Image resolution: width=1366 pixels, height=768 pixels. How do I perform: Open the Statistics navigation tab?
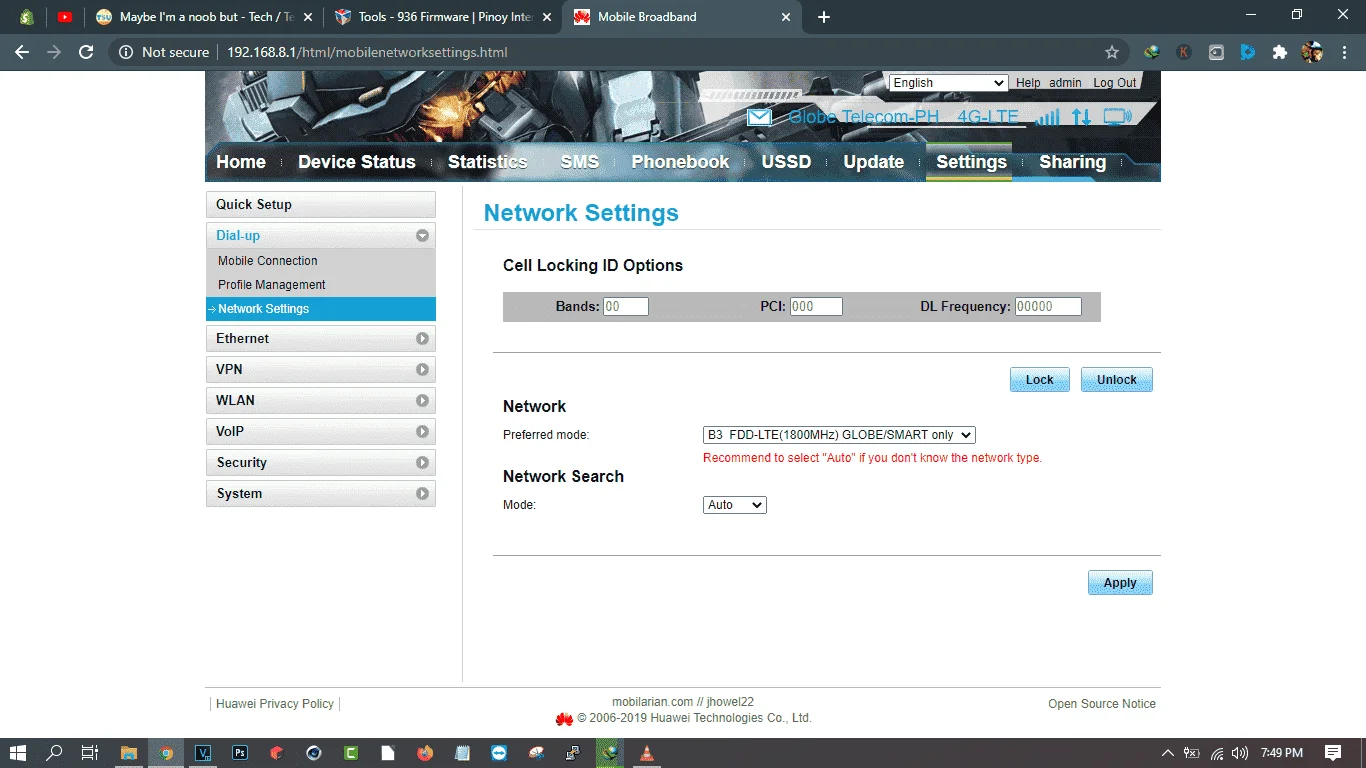pyautogui.click(x=488, y=162)
